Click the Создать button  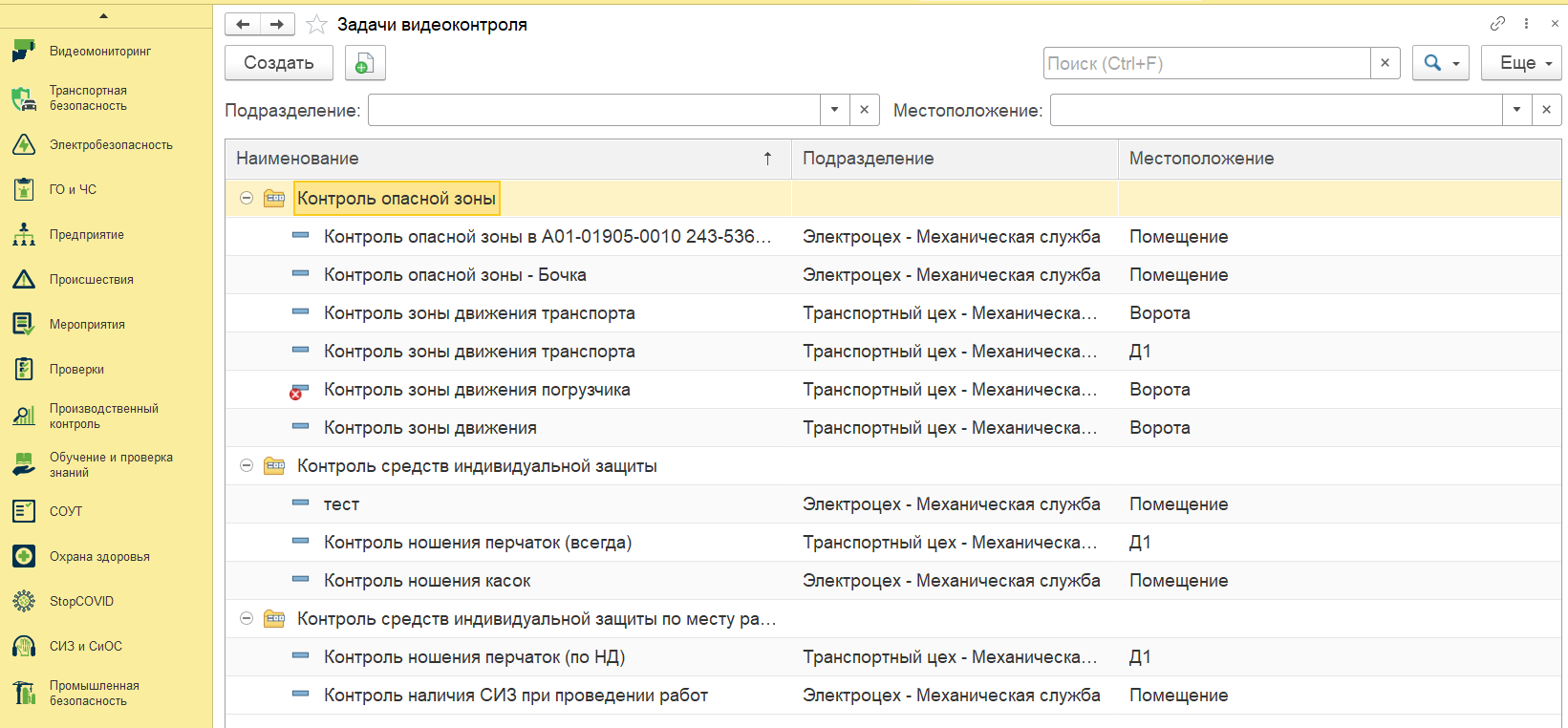[x=279, y=63]
